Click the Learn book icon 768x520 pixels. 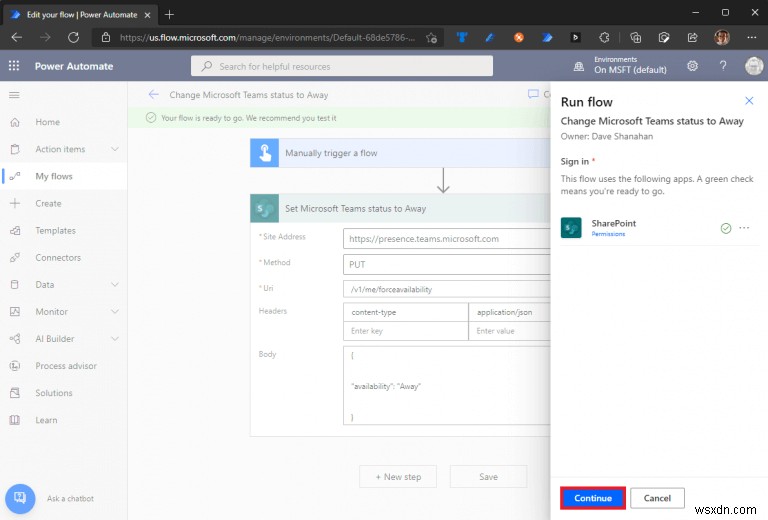click(15, 420)
